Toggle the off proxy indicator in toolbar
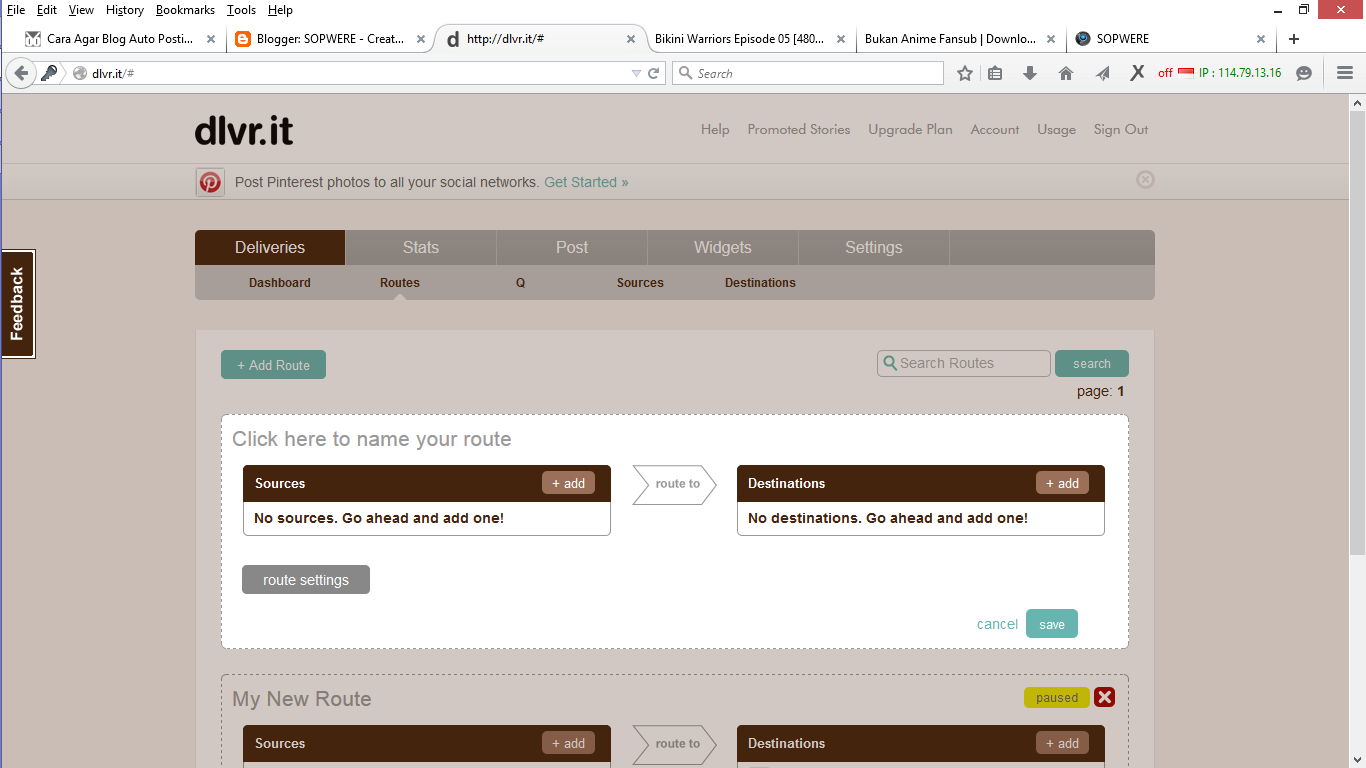This screenshot has width=1366, height=768. click(1165, 73)
